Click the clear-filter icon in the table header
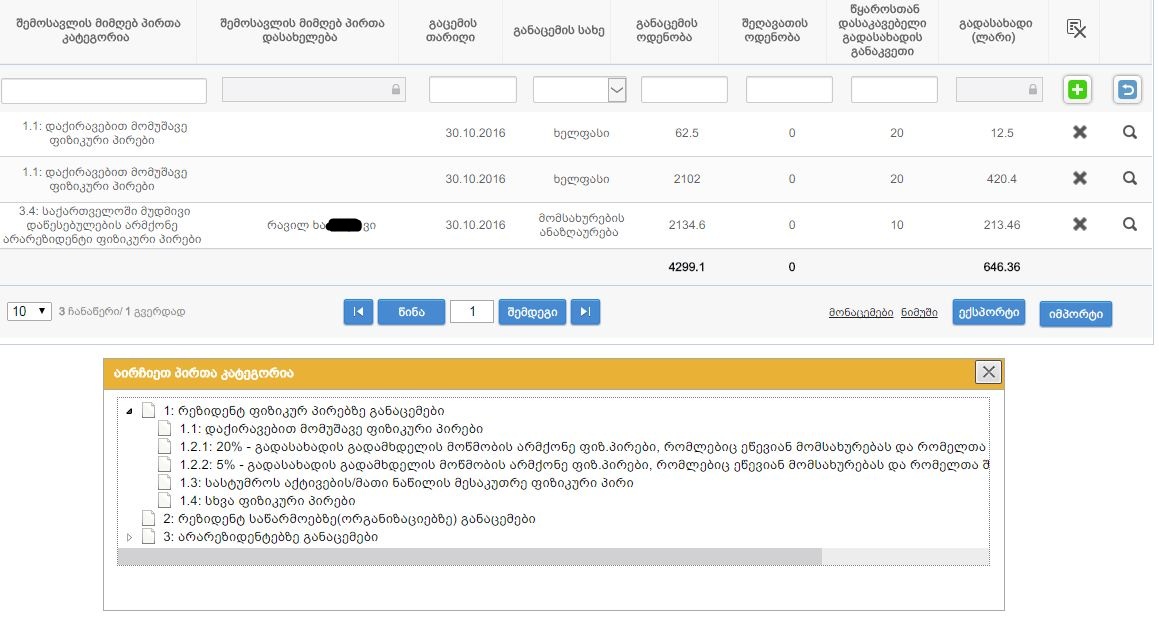1159x624 pixels. [x=1076, y=30]
